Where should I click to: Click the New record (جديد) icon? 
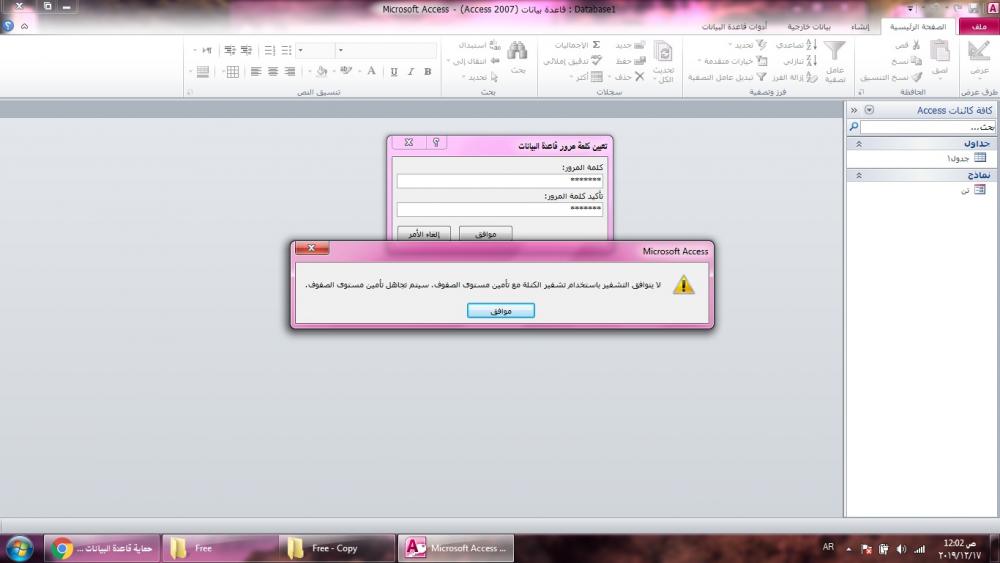click(639, 45)
